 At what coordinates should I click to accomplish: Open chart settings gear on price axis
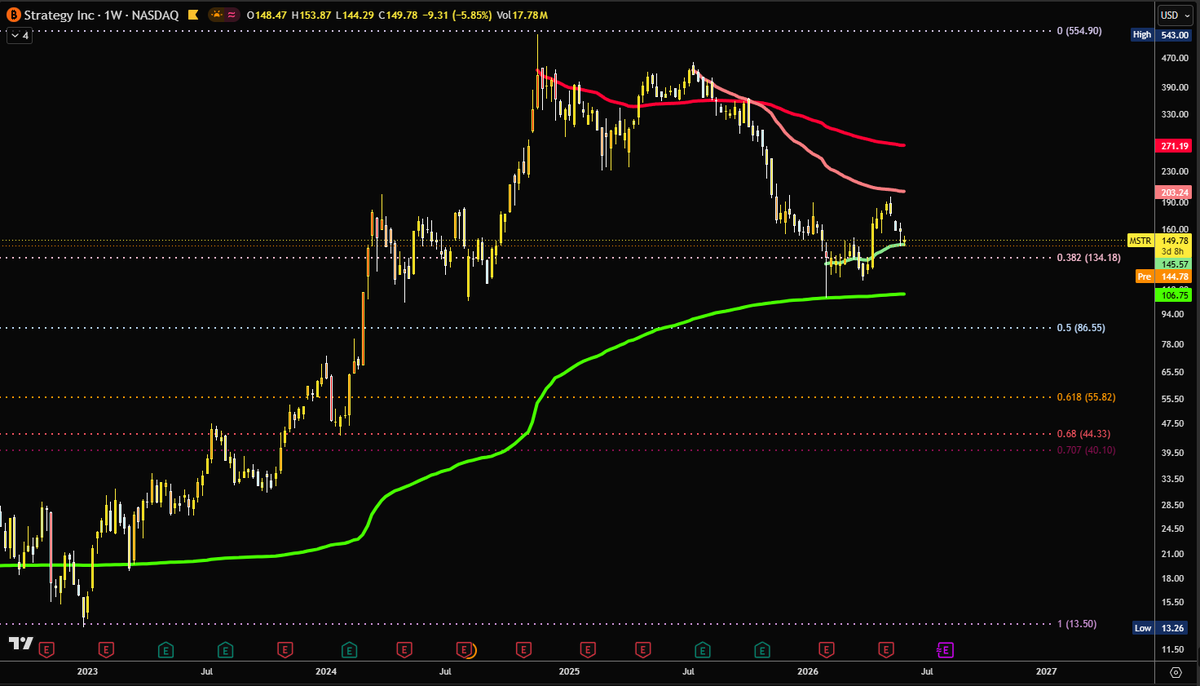coord(1176,673)
